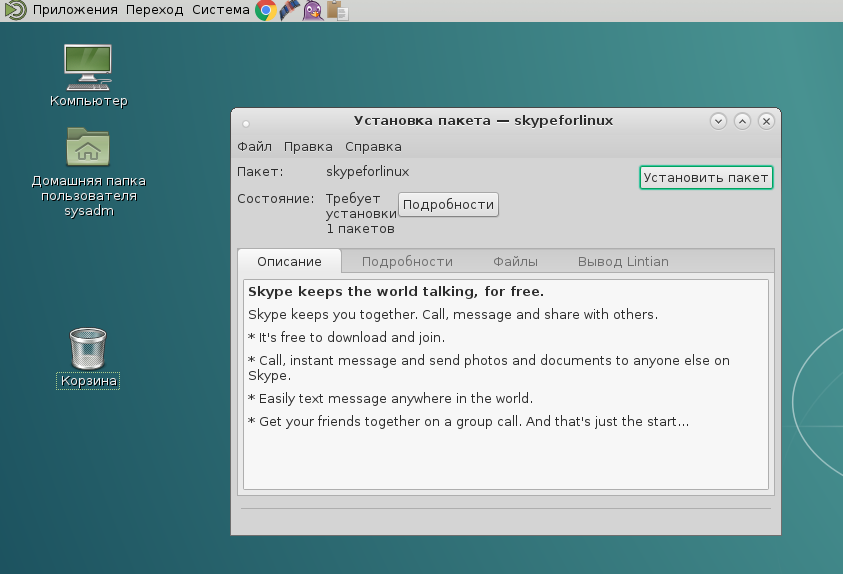Switch to the Подробности tab
The height and width of the screenshot is (574, 843).
[407, 262]
